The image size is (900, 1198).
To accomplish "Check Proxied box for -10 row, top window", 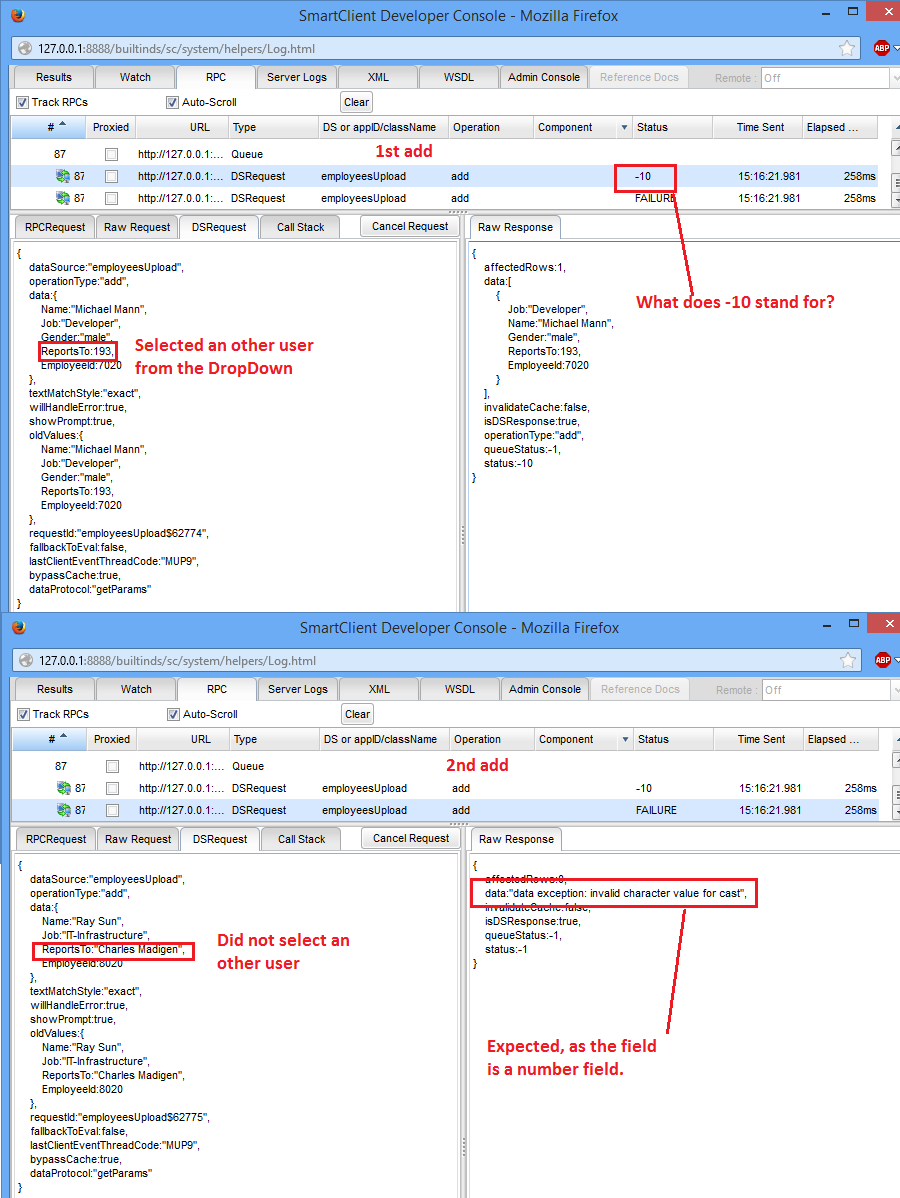I will click(112, 176).
